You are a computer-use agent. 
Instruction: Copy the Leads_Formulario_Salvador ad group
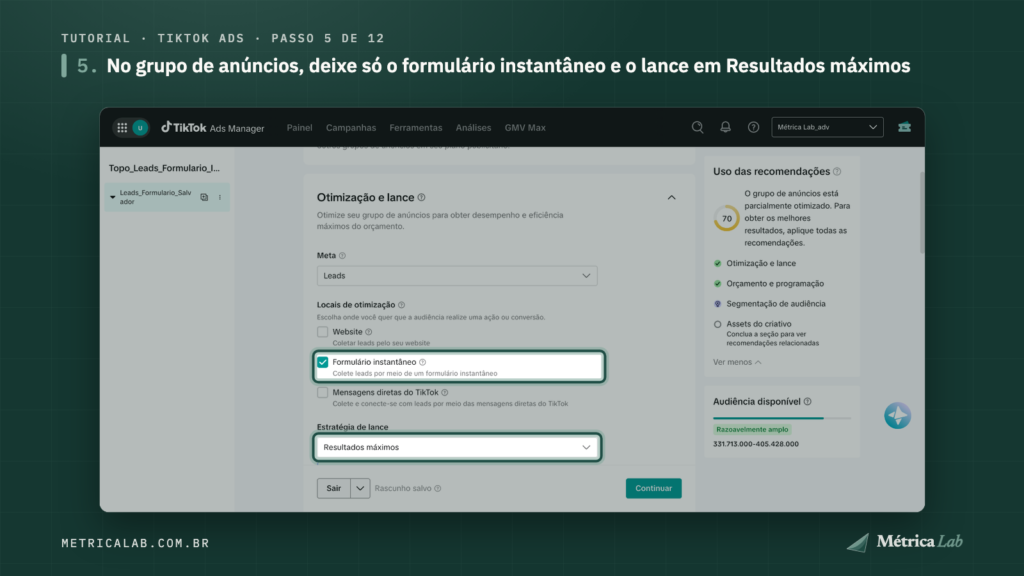click(x=204, y=197)
